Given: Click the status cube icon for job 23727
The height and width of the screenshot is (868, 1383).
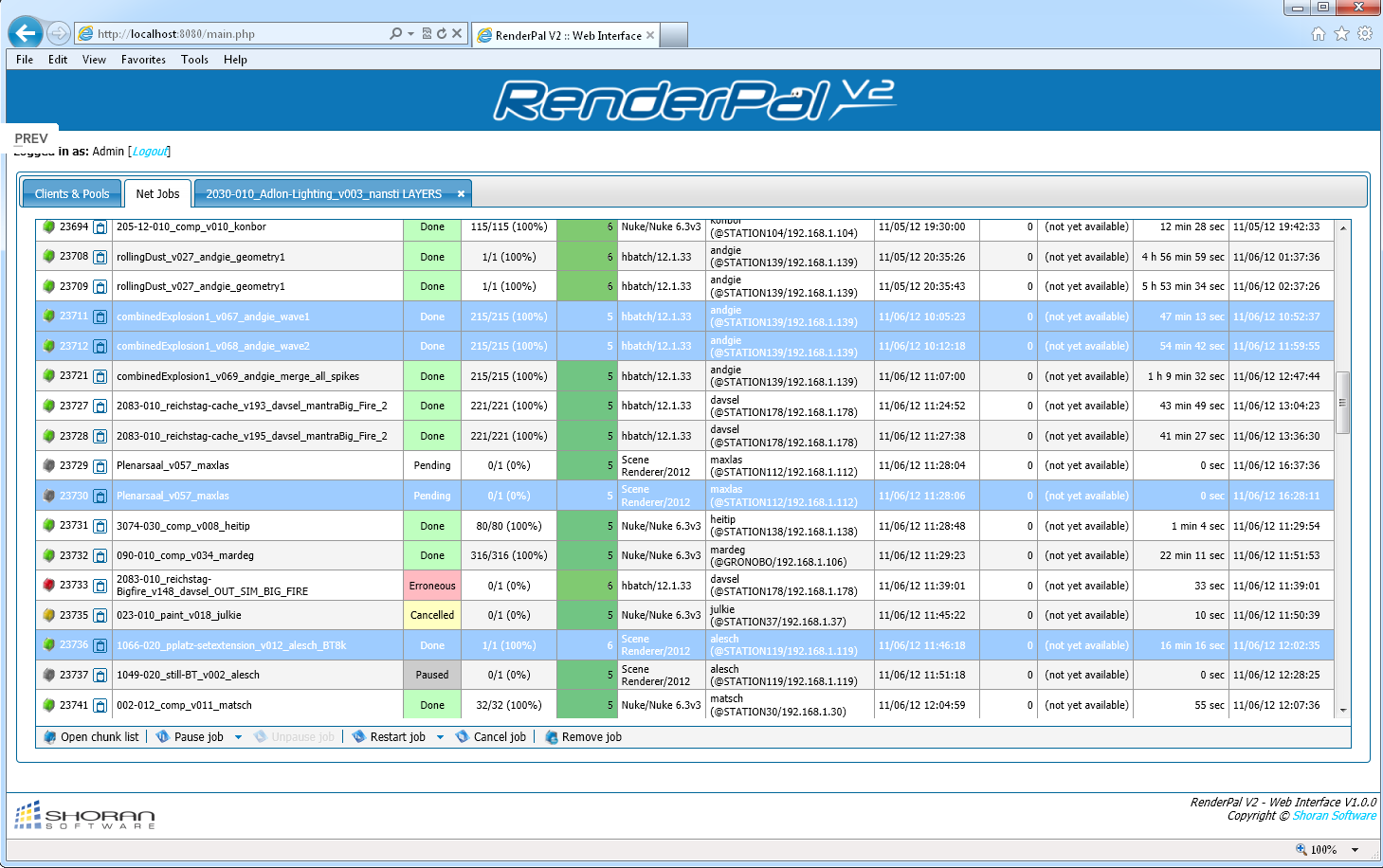Looking at the screenshot, I should pyautogui.click(x=48, y=406).
